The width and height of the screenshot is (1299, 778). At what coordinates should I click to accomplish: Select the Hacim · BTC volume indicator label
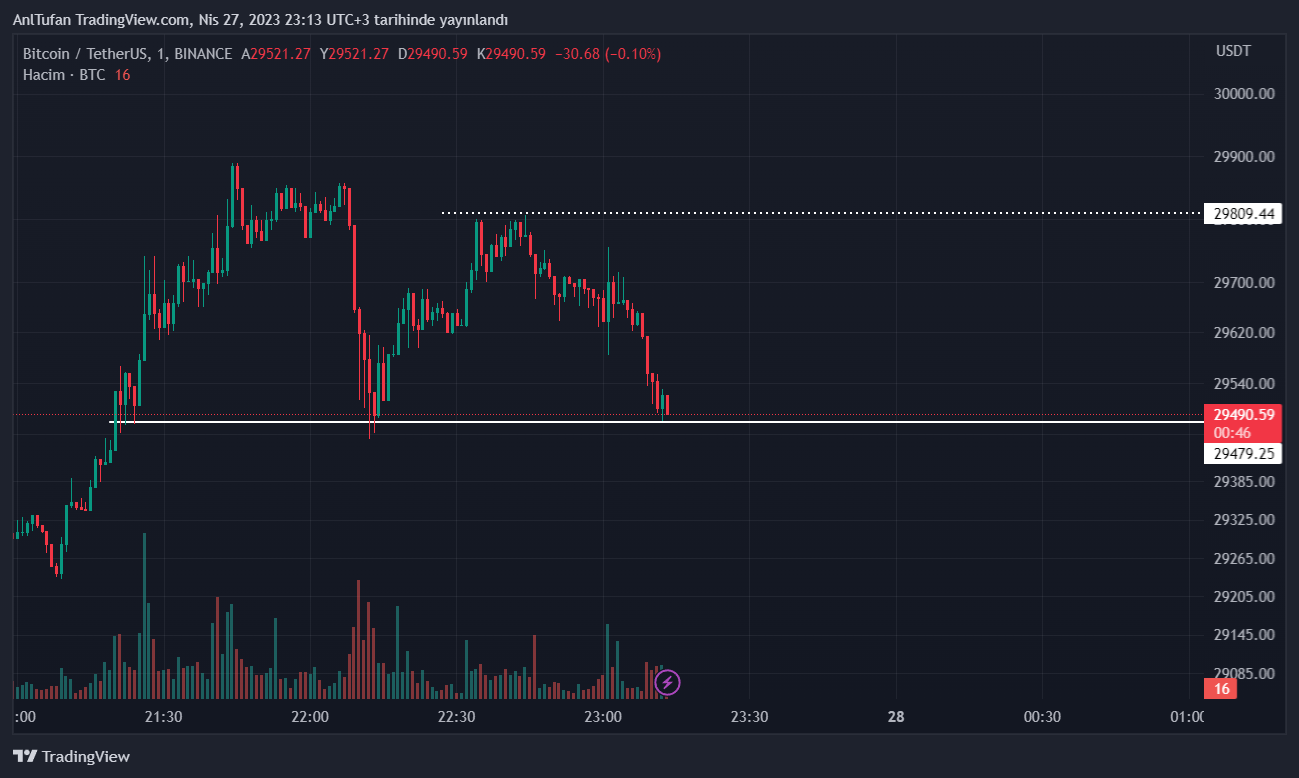tap(64, 75)
